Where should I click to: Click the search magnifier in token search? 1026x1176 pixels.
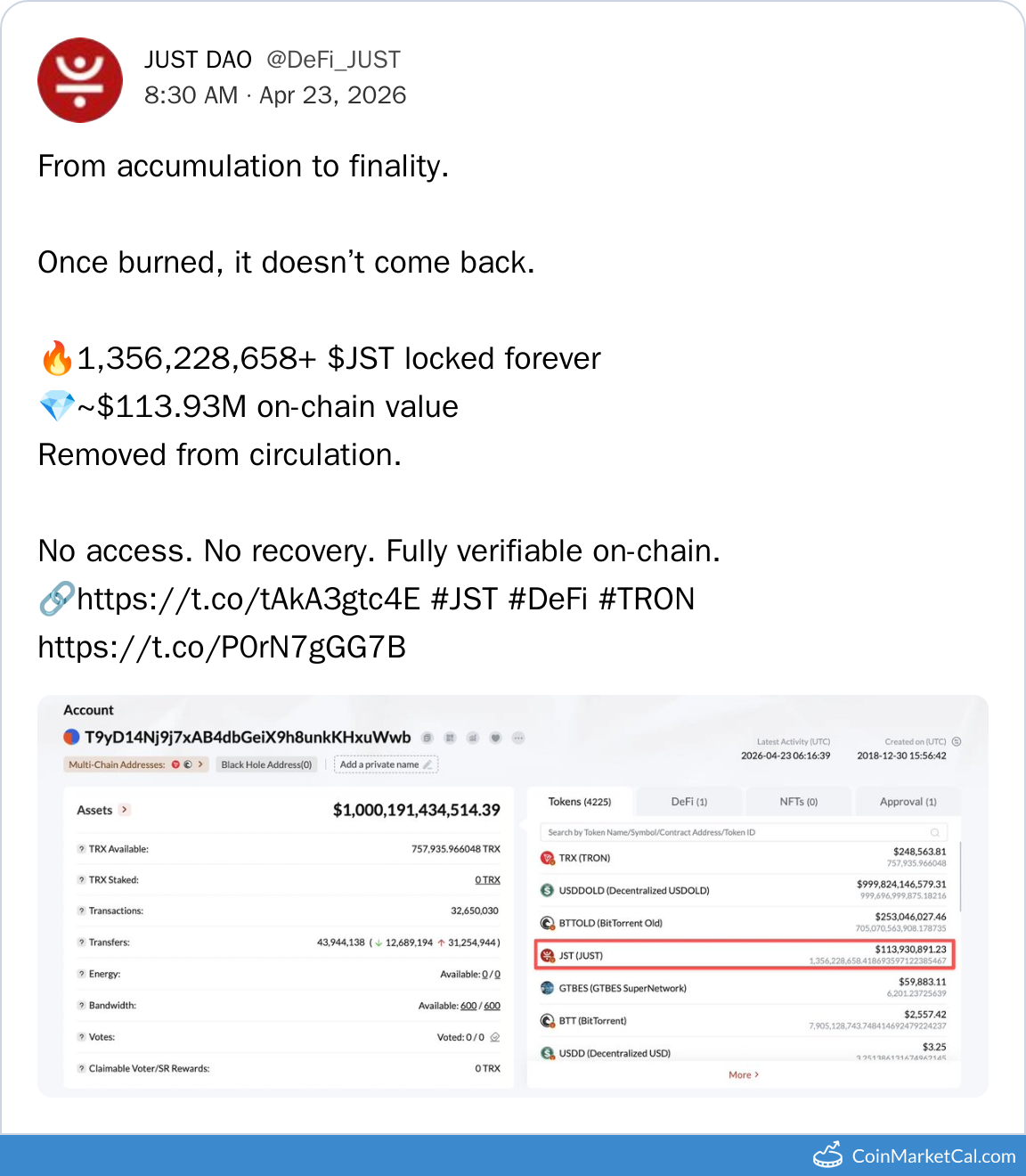point(934,832)
